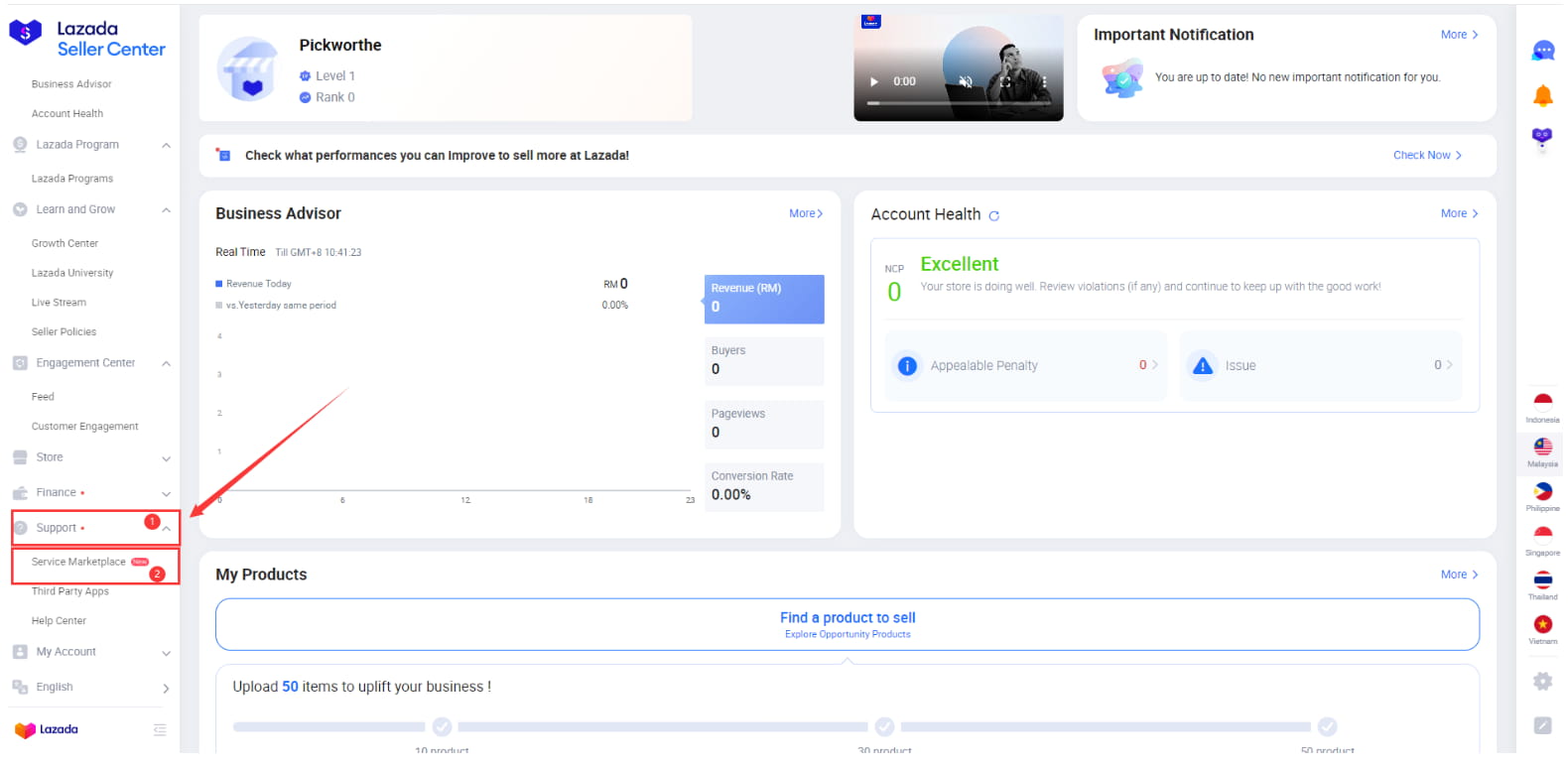Viewport: 1568px width, 769px height.
Task: Open the notification bell
Action: point(1542,95)
